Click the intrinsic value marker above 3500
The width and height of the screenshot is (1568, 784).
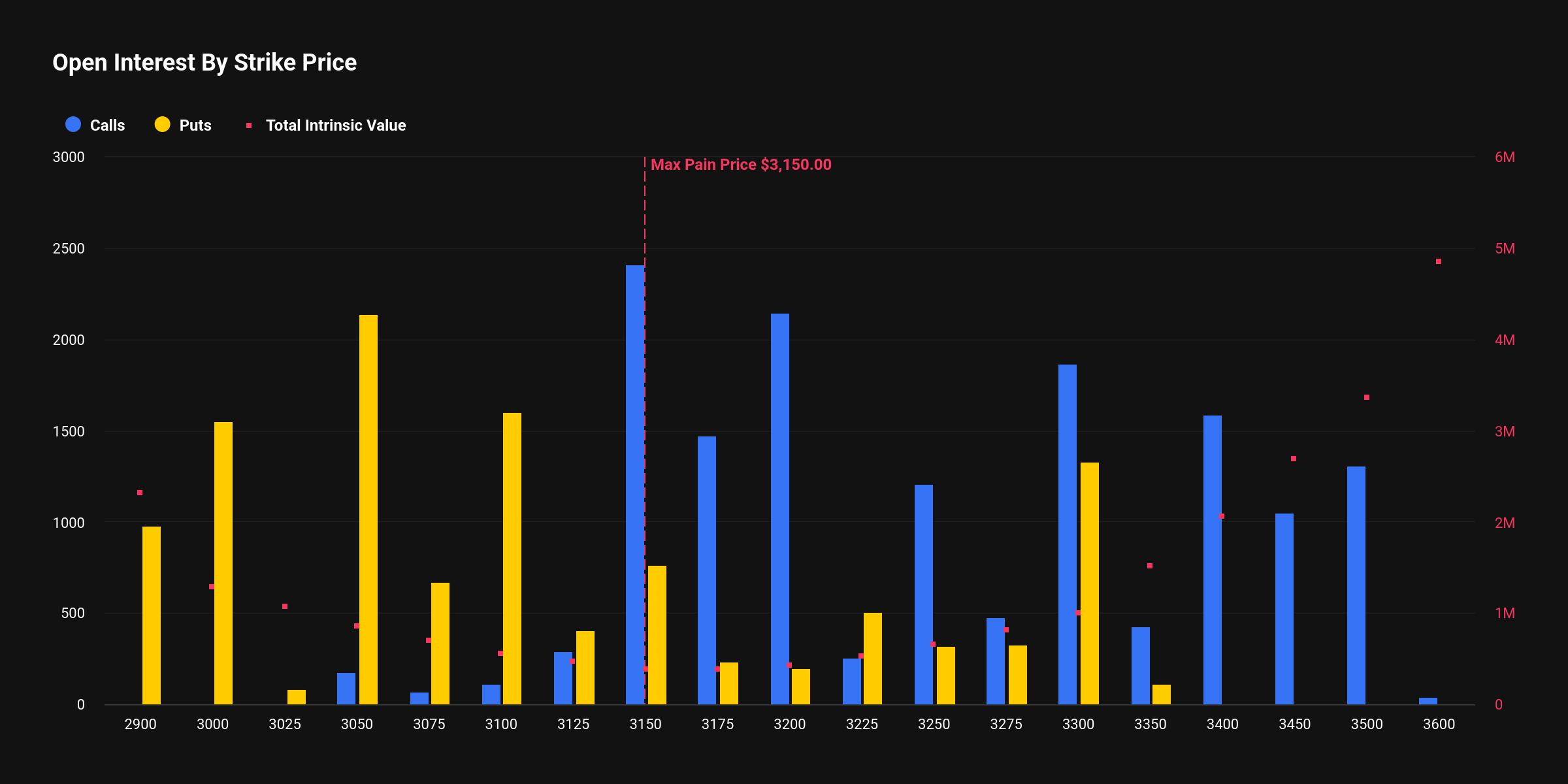pyautogui.click(x=1367, y=397)
